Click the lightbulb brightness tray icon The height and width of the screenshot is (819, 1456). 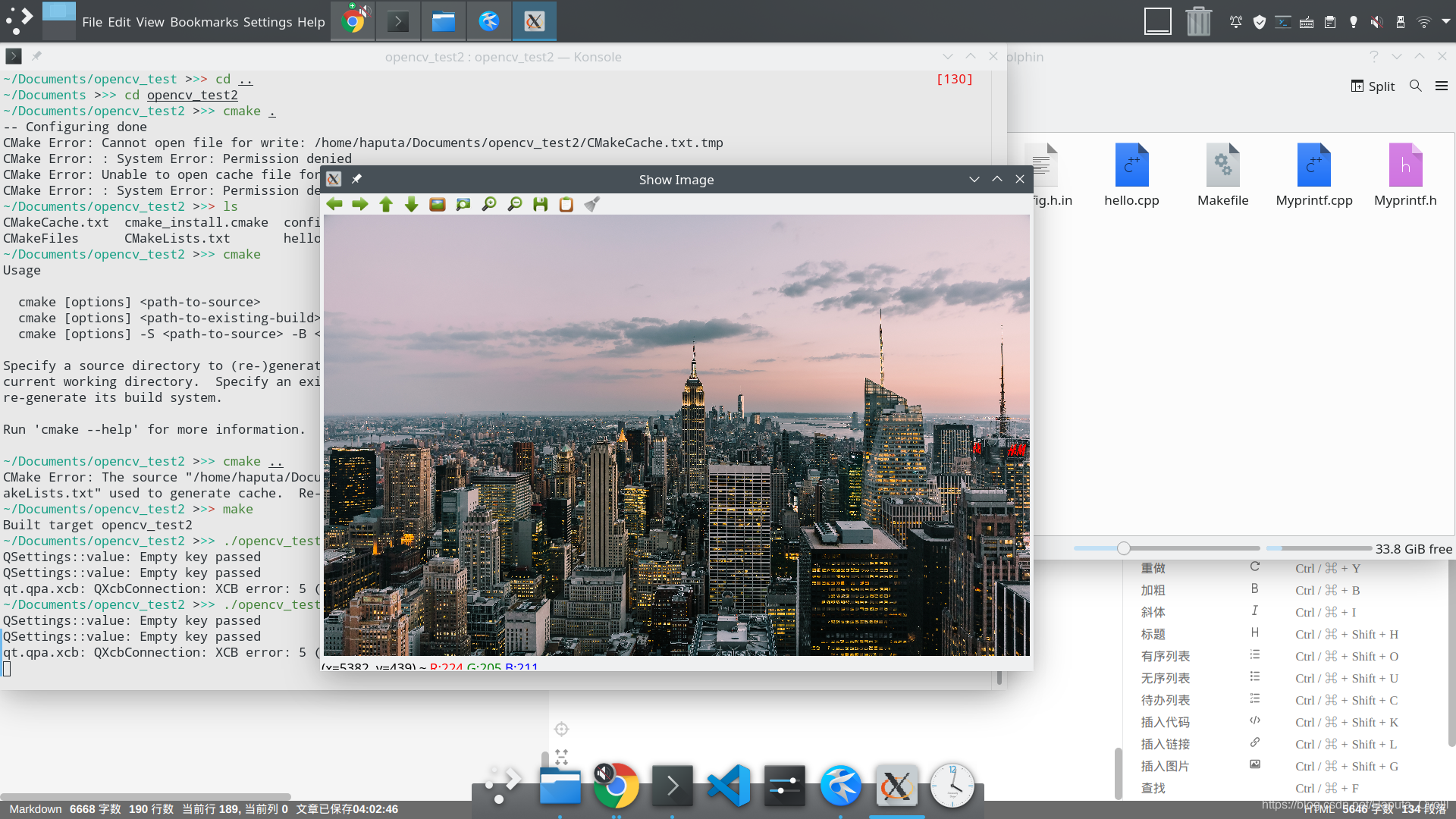1354,22
